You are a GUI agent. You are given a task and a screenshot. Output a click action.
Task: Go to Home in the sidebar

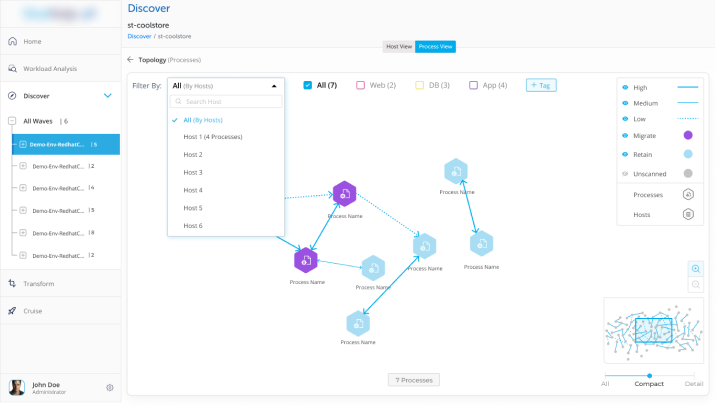tap(32, 42)
